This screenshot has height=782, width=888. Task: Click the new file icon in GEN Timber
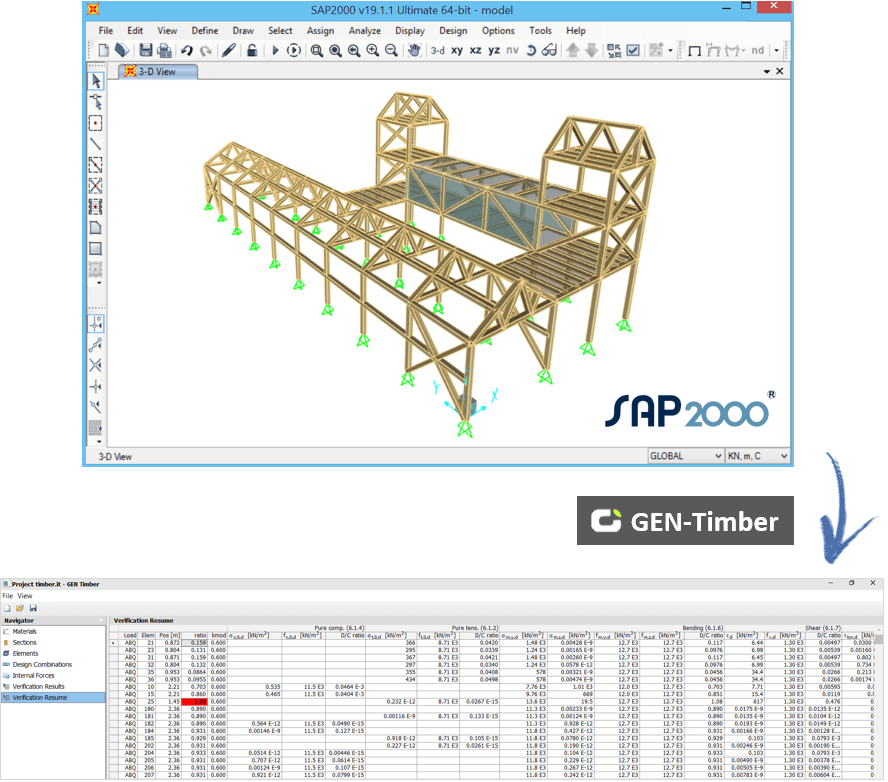[x=7, y=608]
